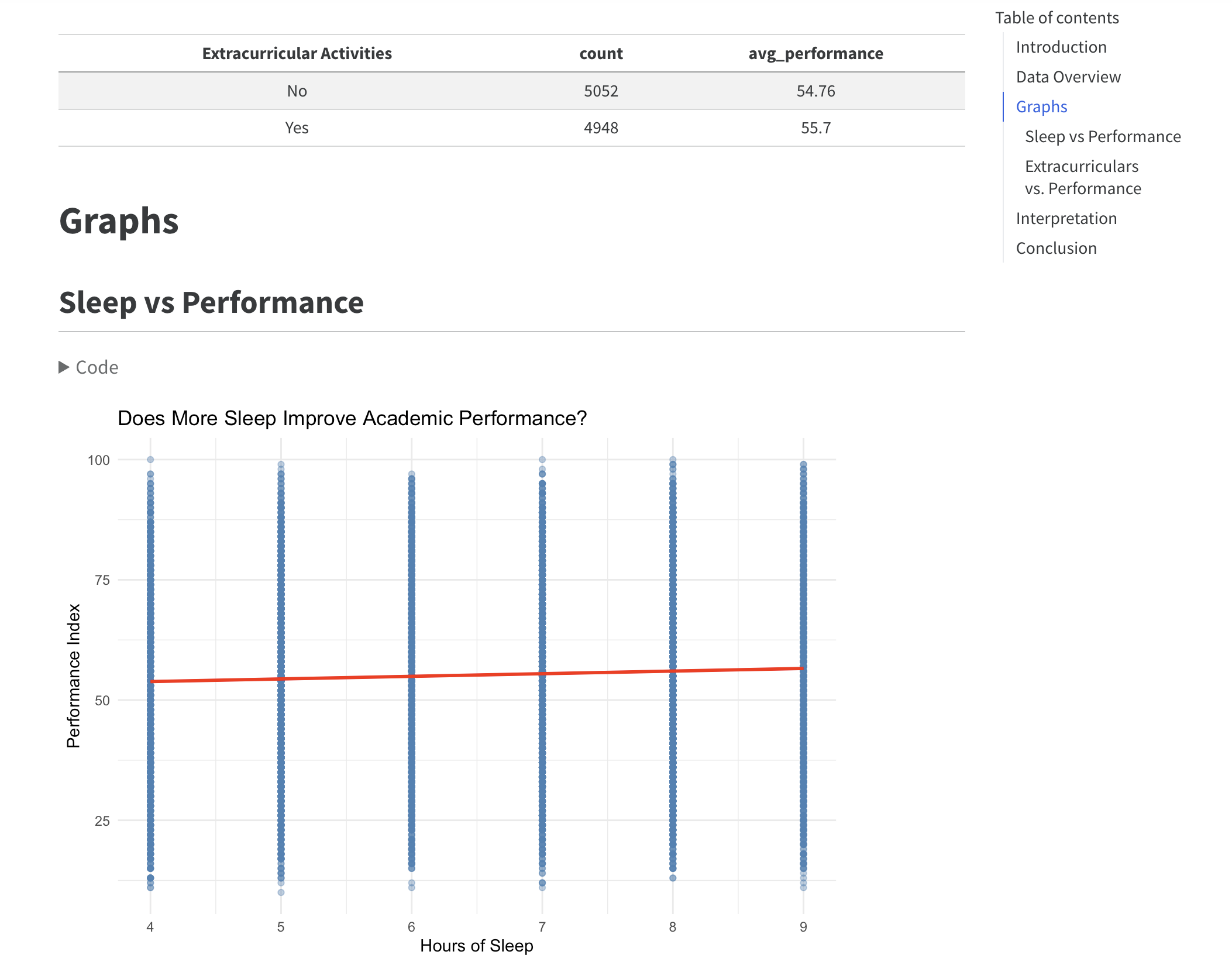Image resolution: width=1232 pixels, height=979 pixels.
Task: Jump to Conclusion in table of contents
Action: click(1056, 248)
